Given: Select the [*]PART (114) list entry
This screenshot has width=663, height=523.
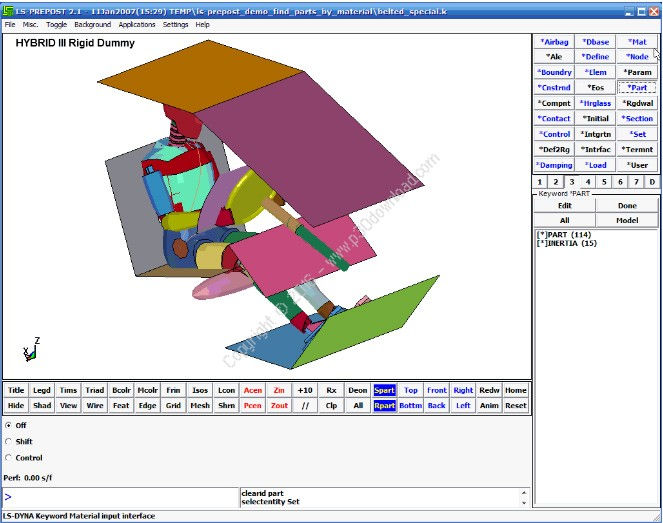Looking at the screenshot, I should [x=564, y=235].
